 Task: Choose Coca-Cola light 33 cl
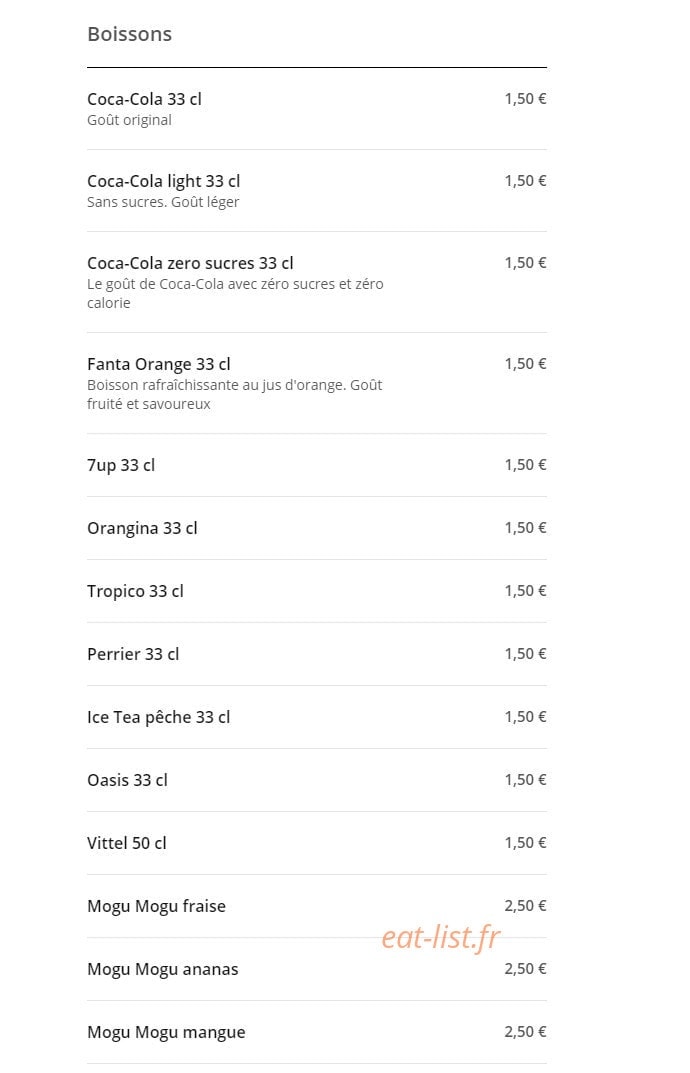(316, 191)
